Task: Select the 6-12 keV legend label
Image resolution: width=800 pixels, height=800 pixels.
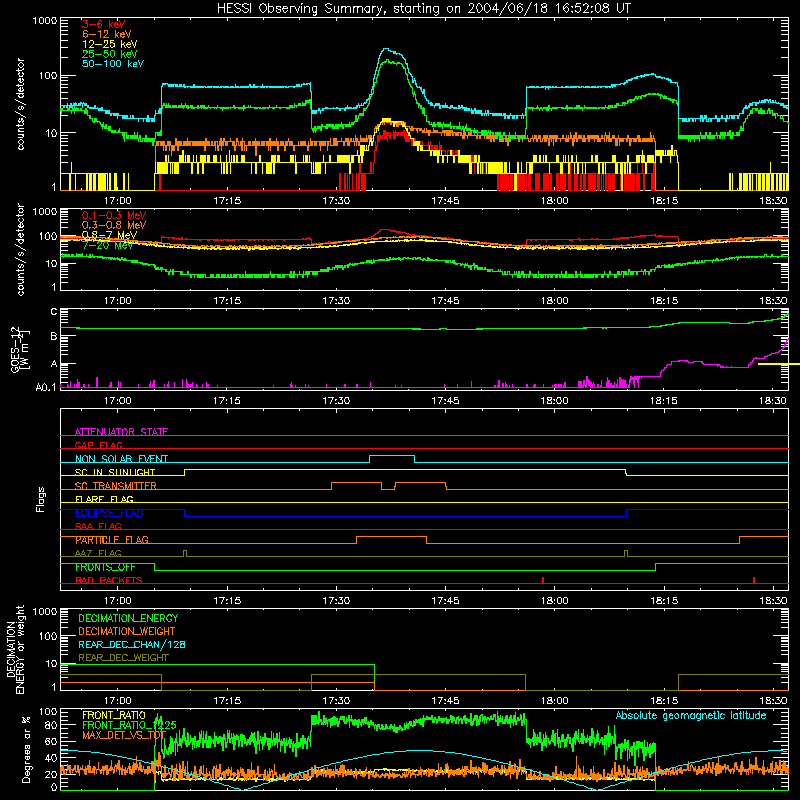Action: 106,34
